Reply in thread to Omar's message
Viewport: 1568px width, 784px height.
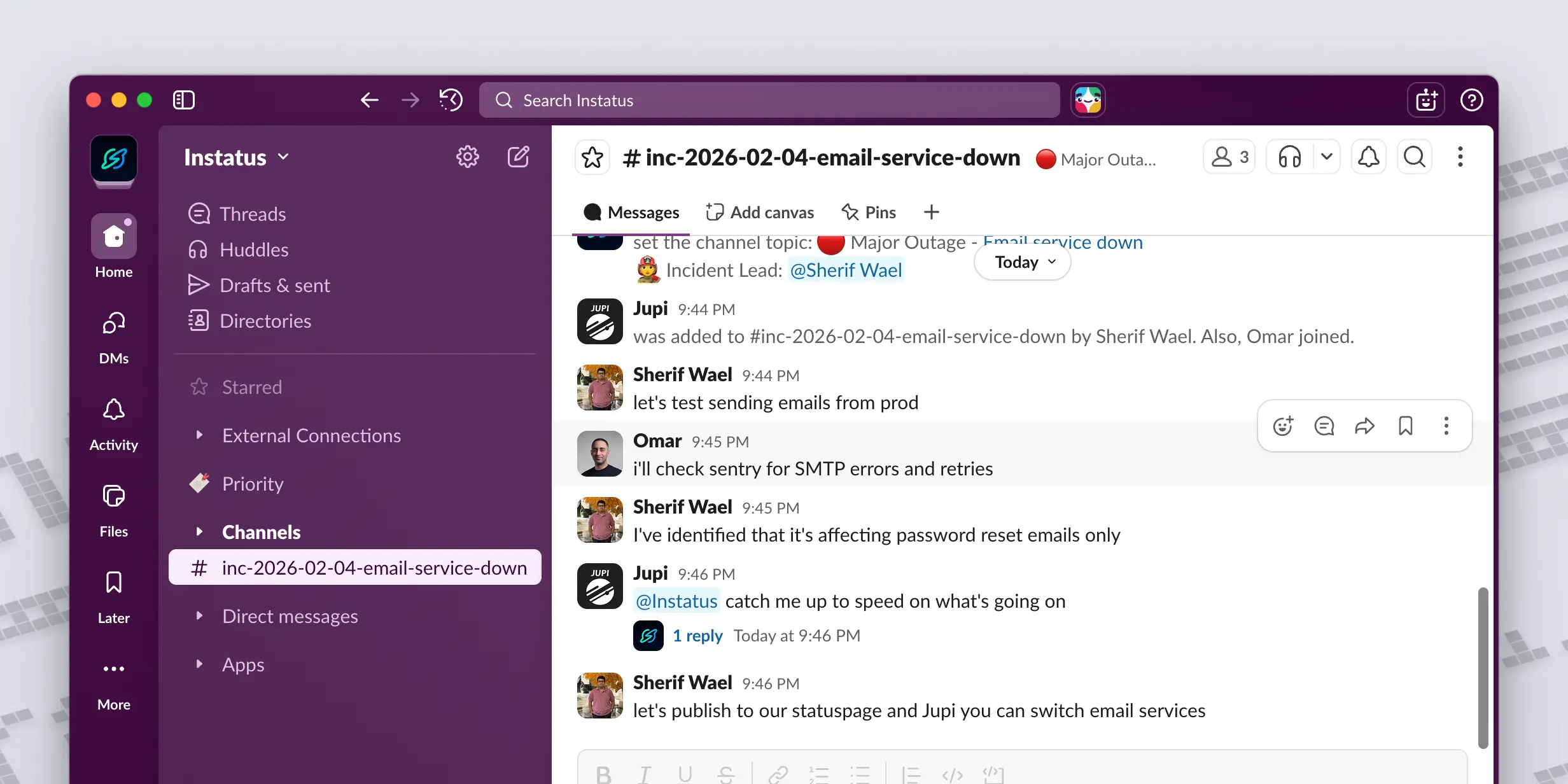click(1324, 426)
